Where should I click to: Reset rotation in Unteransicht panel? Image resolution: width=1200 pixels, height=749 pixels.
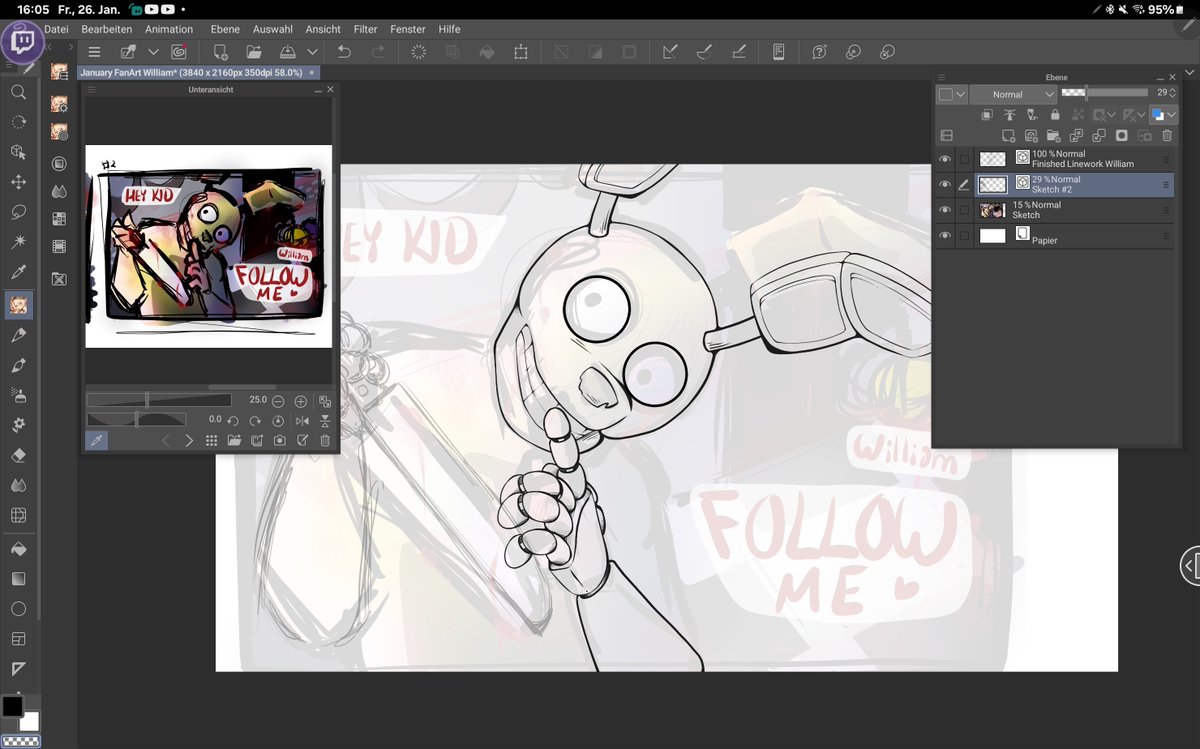pos(278,420)
